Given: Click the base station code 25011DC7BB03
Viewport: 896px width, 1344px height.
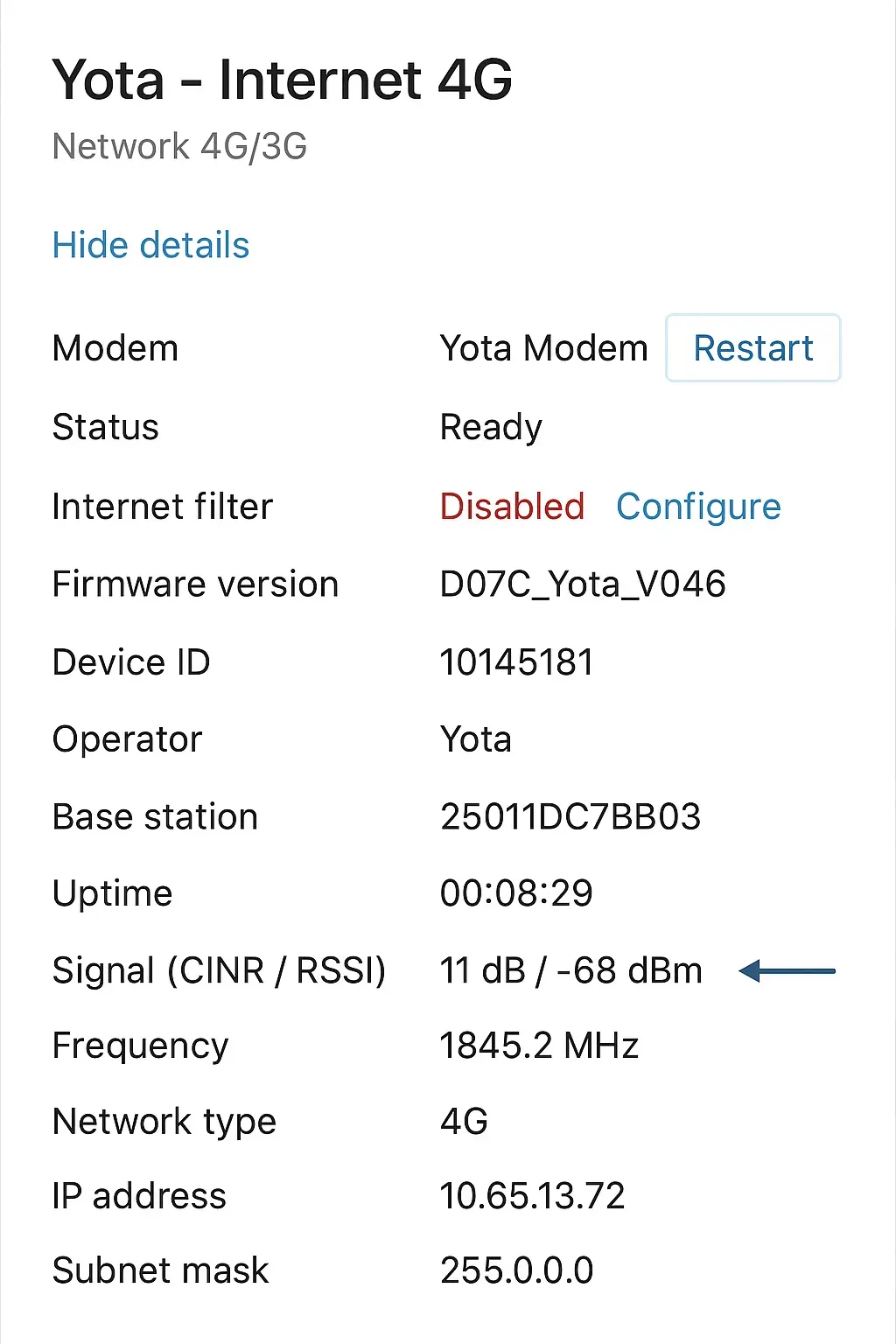Looking at the screenshot, I should 570,816.
